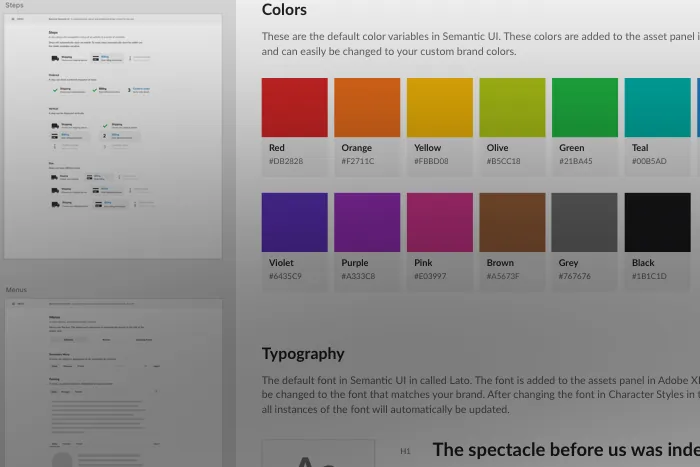Select the Red color swatch

click(295, 108)
